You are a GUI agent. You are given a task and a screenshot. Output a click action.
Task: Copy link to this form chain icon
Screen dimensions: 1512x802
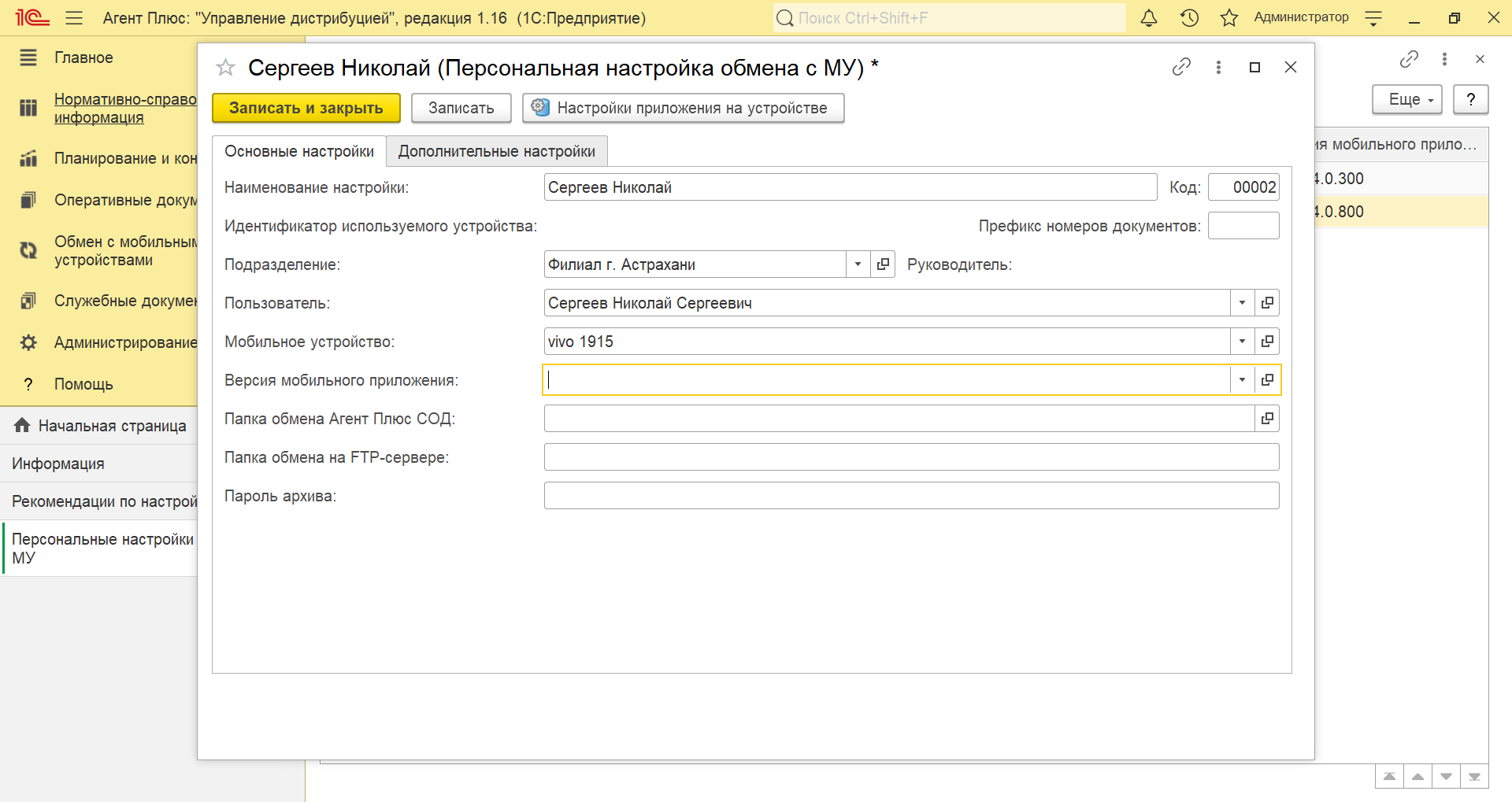[x=1181, y=67]
